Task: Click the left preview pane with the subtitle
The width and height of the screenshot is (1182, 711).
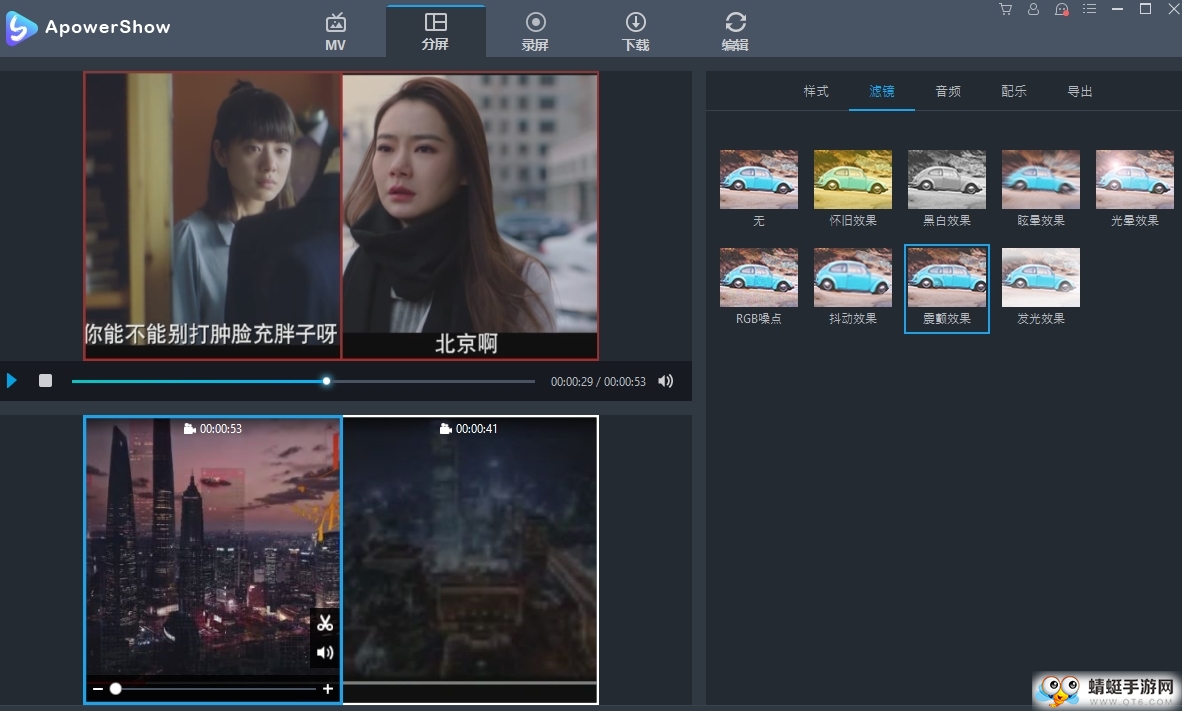Action: pyautogui.click(x=213, y=215)
